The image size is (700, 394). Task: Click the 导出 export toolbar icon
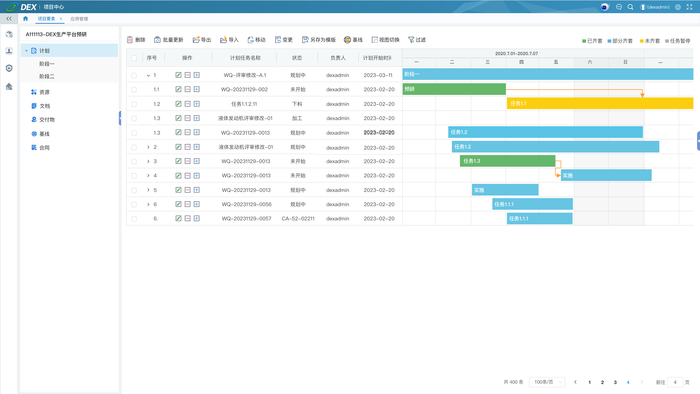[x=196, y=40]
